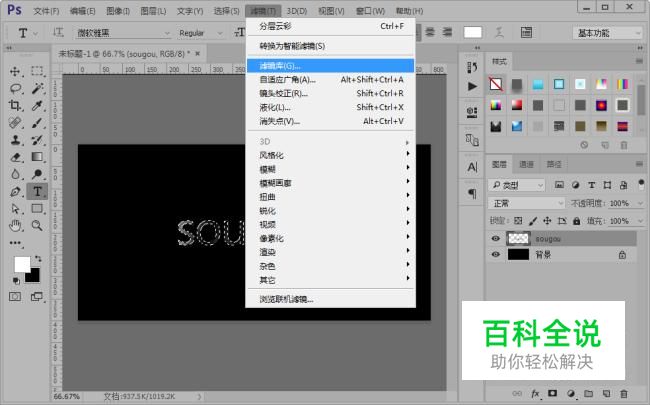Close the 未标题-1 document tab
This screenshot has height=405, width=650.
click(198, 53)
